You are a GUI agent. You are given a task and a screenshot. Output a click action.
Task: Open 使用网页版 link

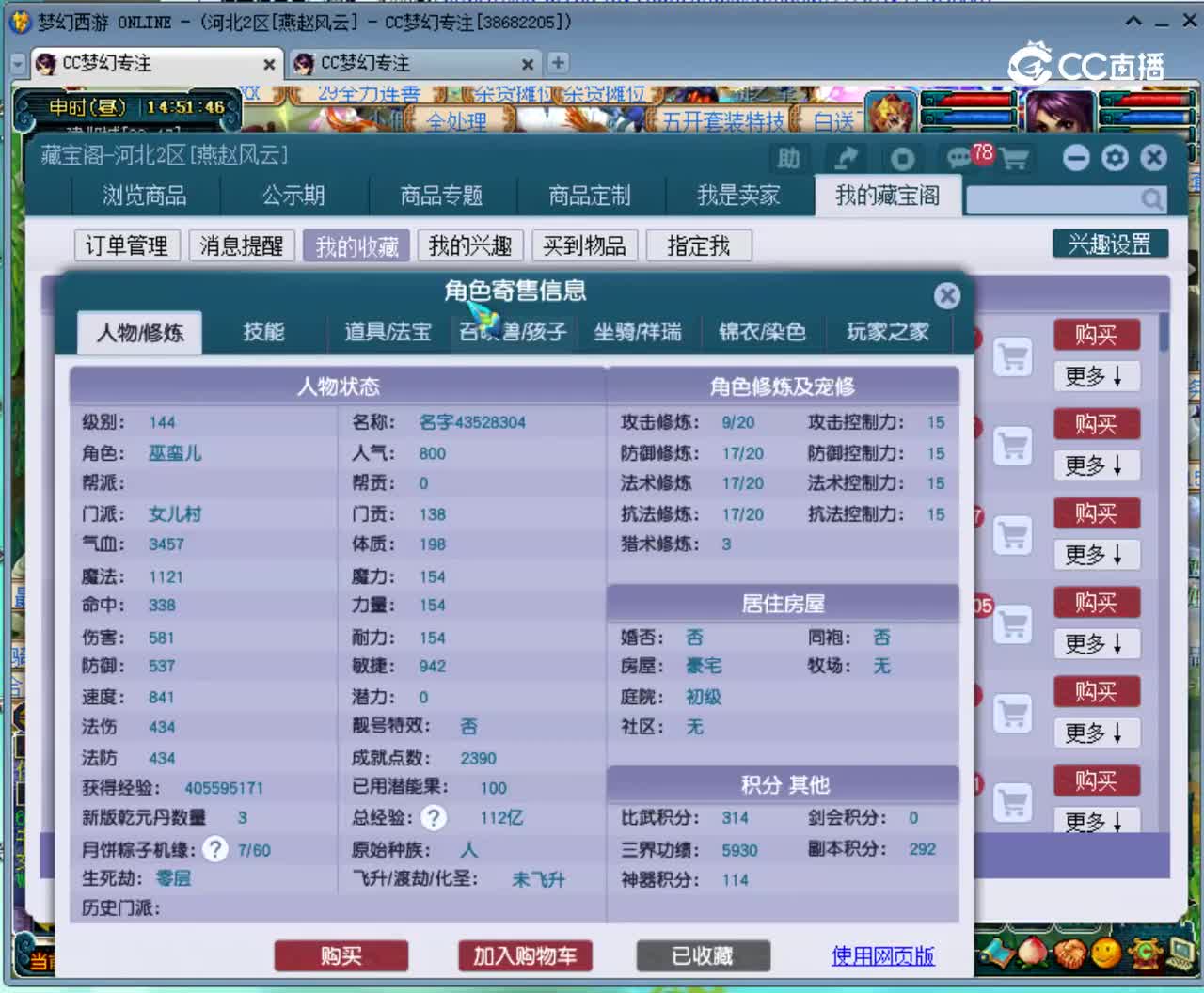pos(882,955)
